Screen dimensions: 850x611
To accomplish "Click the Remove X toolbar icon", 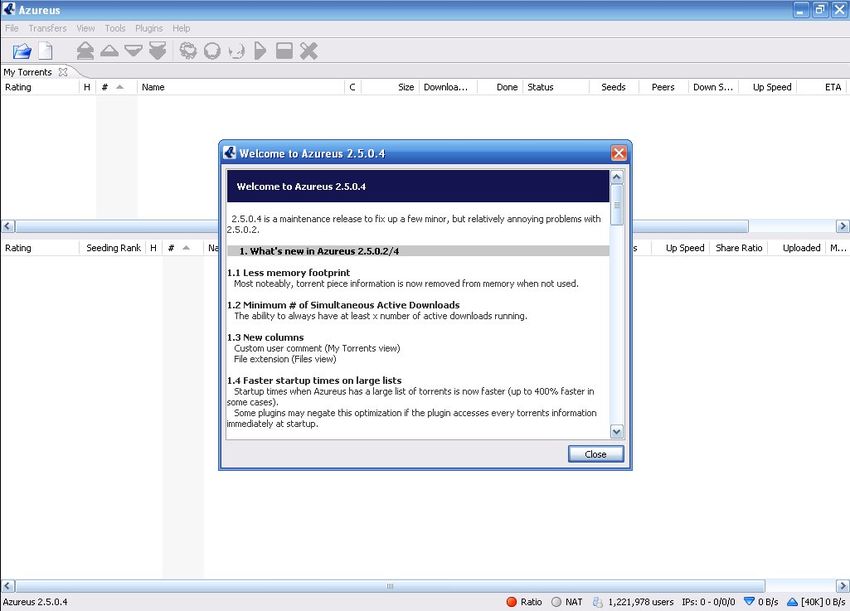I will 308,51.
